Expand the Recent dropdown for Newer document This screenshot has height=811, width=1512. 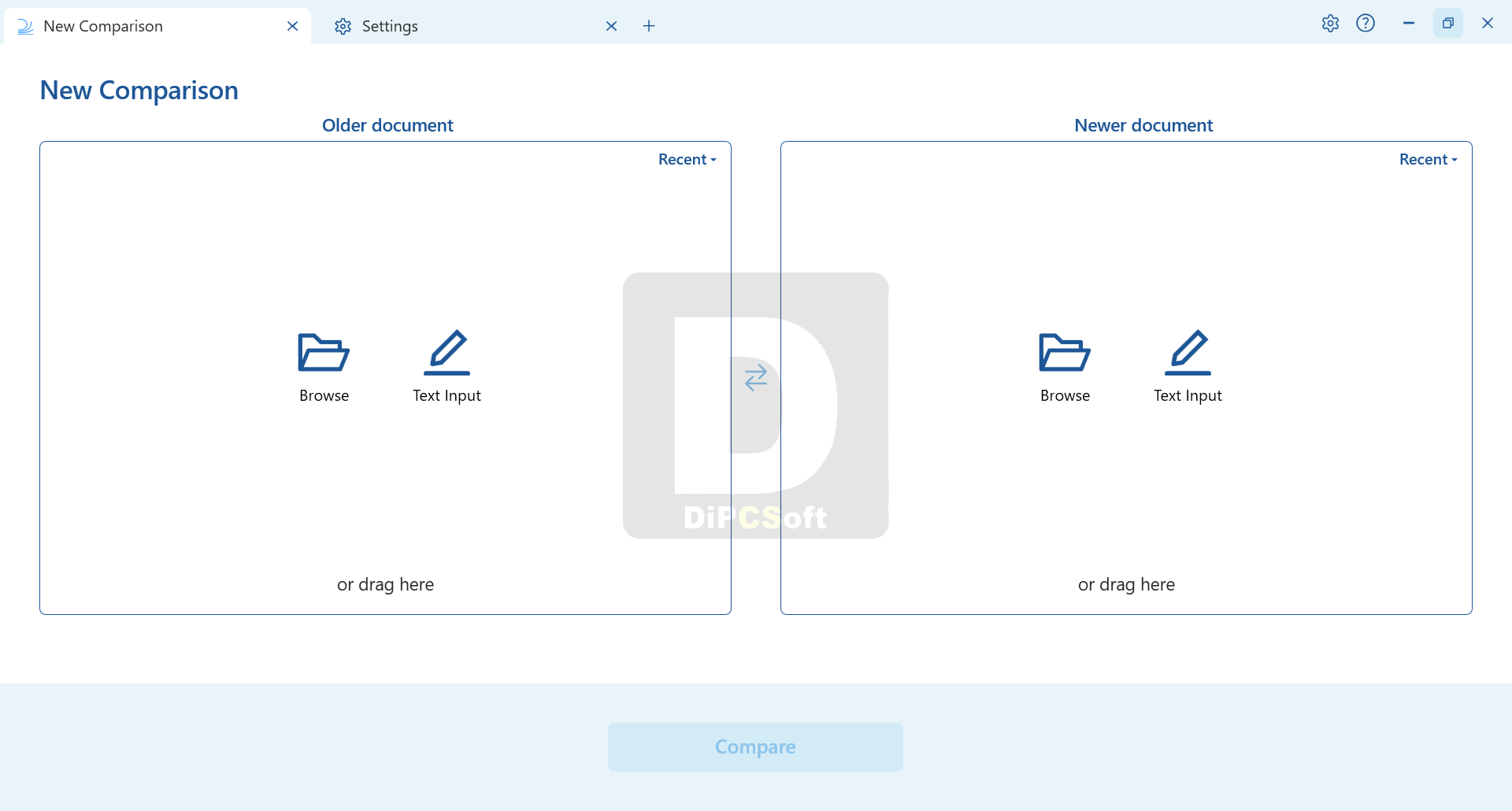(x=1429, y=159)
